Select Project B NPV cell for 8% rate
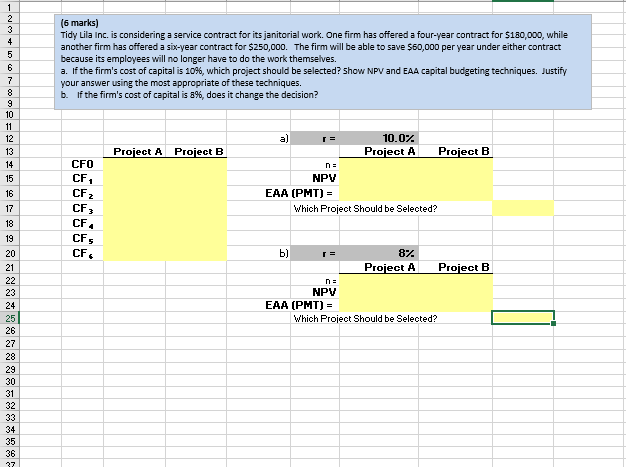Image resolution: width=626 pixels, height=467 pixels. (x=456, y=292)
